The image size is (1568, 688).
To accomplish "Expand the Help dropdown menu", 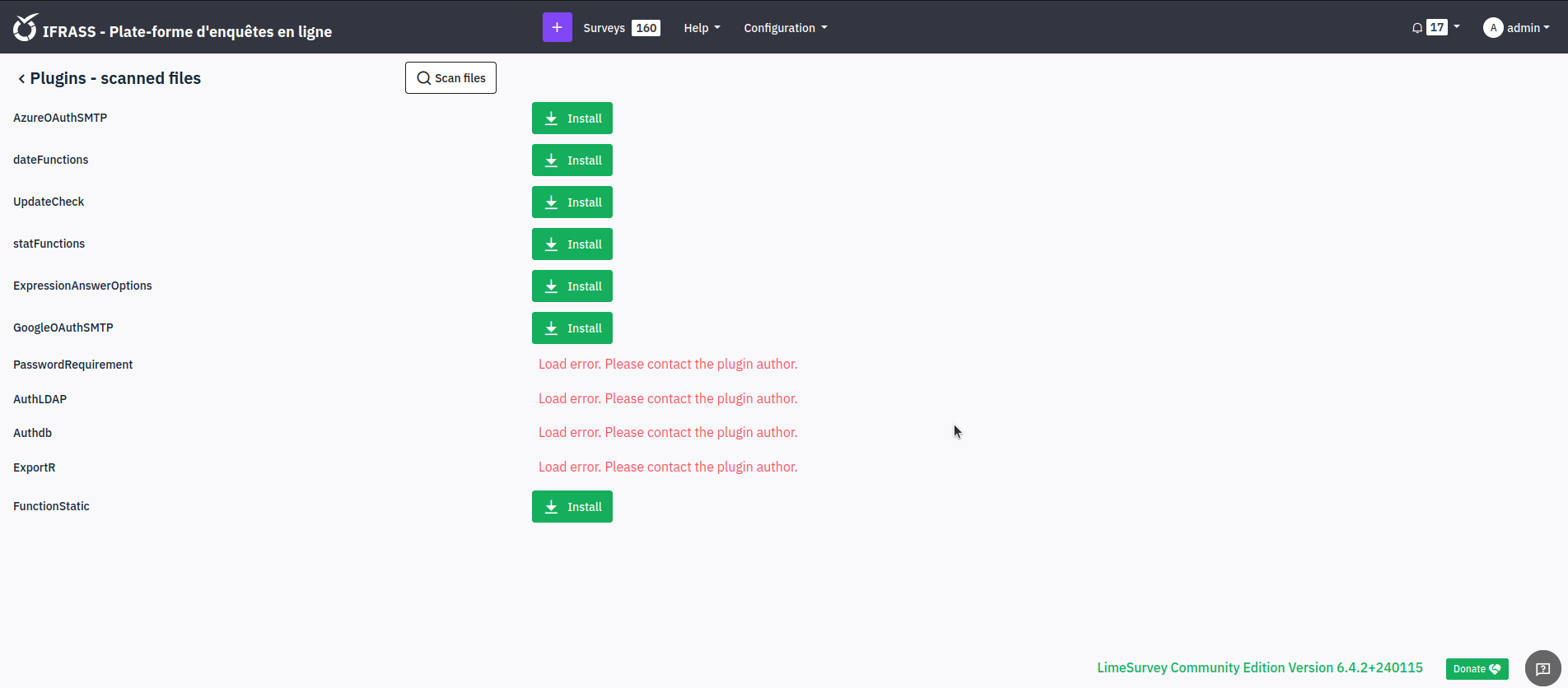I will point(702,28).
